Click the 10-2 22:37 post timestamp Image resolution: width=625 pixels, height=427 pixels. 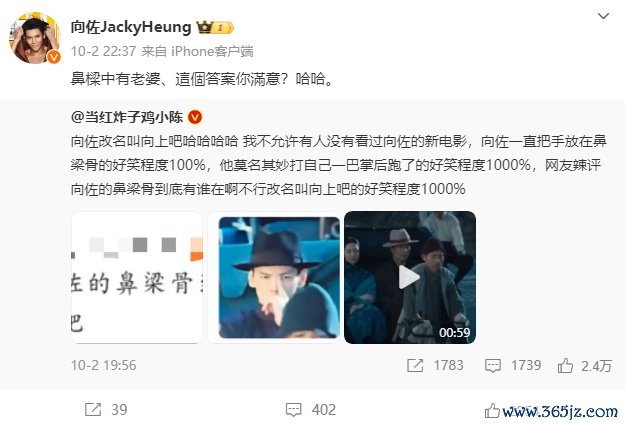click(104, 51)
